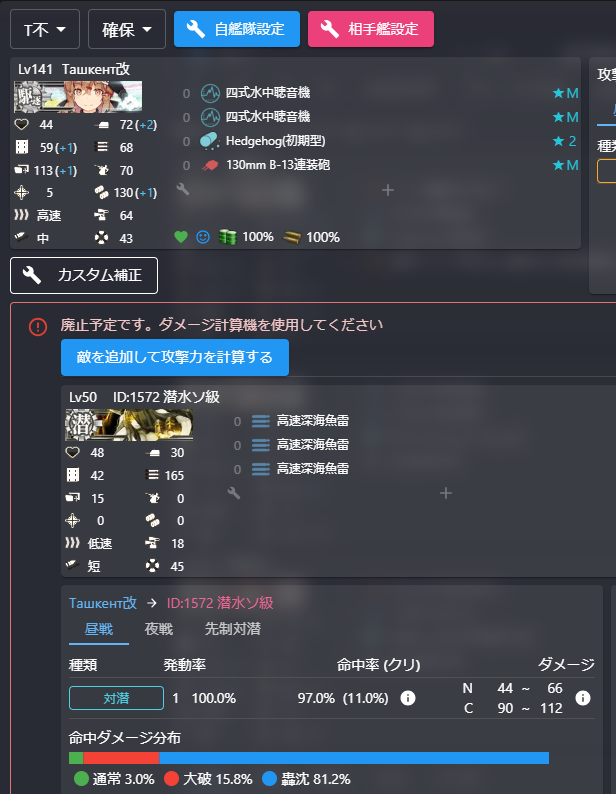Click 敵を追加して攻撃力を計算する button
The height and width of the screenshot is (794, 616).
click(175, 358)
